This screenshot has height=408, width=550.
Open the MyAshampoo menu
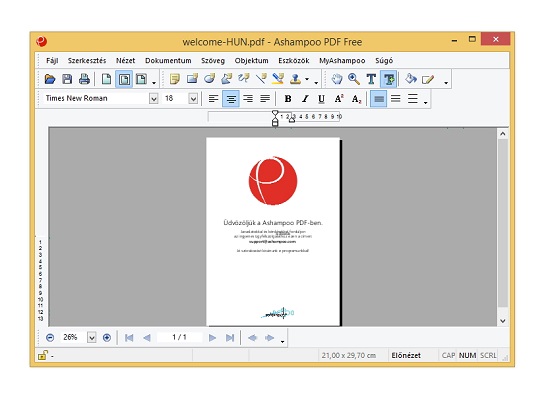point(342,61)
